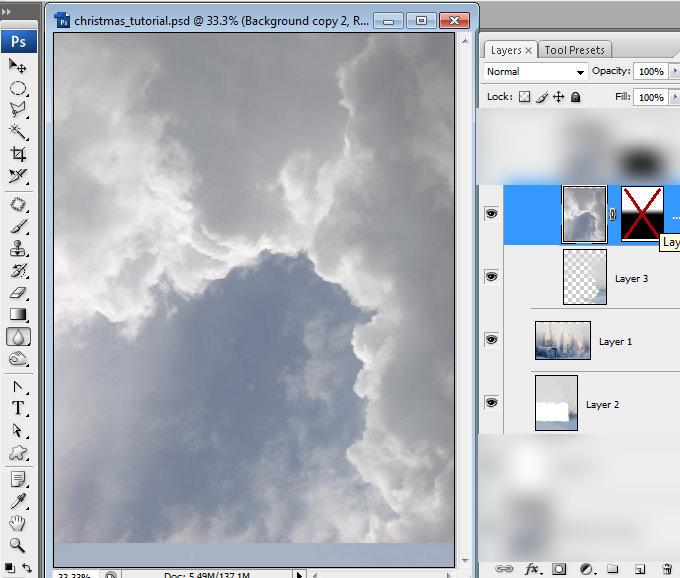The image size is (680, 578).
Task: Select the Layer 1 name
Action: click(615, 342)
